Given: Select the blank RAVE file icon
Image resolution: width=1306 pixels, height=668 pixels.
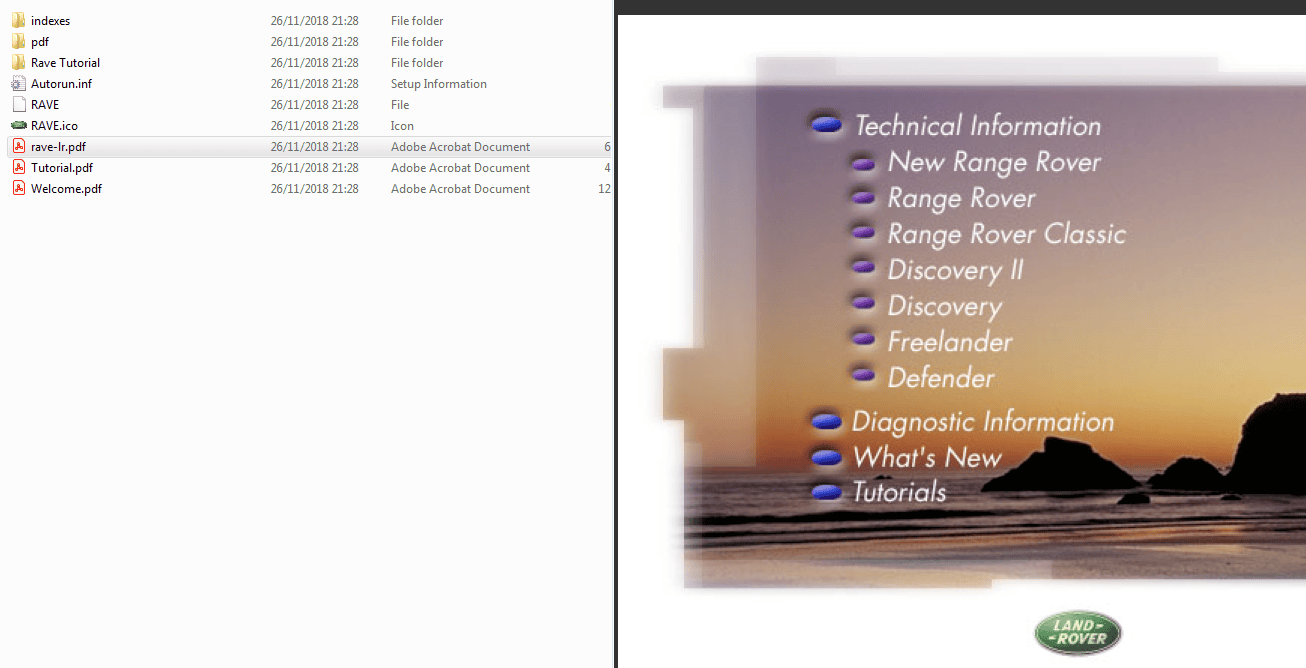Looking at the screenshot, I should coord(19,105).
